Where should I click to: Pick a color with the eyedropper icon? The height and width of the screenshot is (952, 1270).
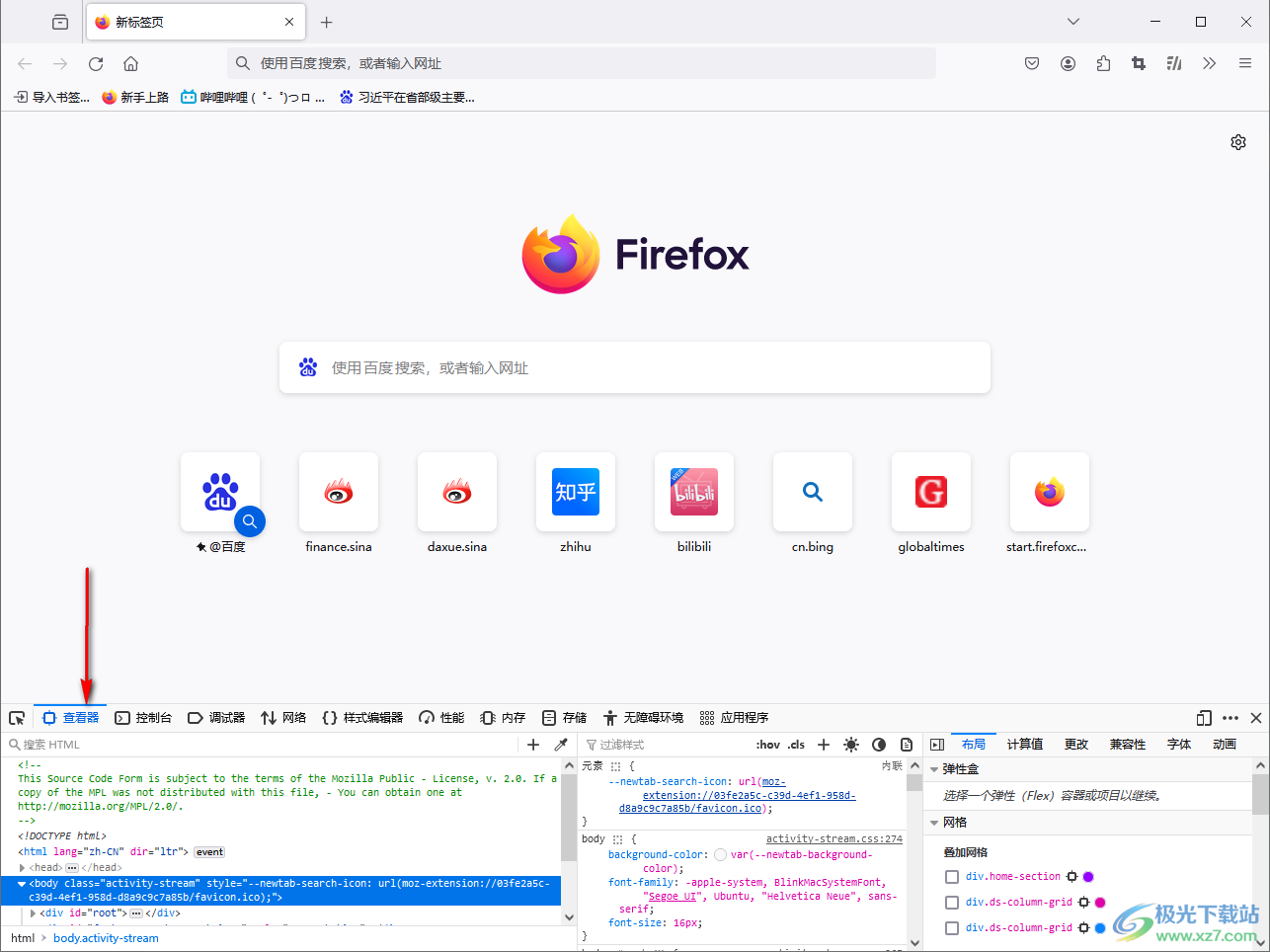pyautogui.click(x=561, y=745)
